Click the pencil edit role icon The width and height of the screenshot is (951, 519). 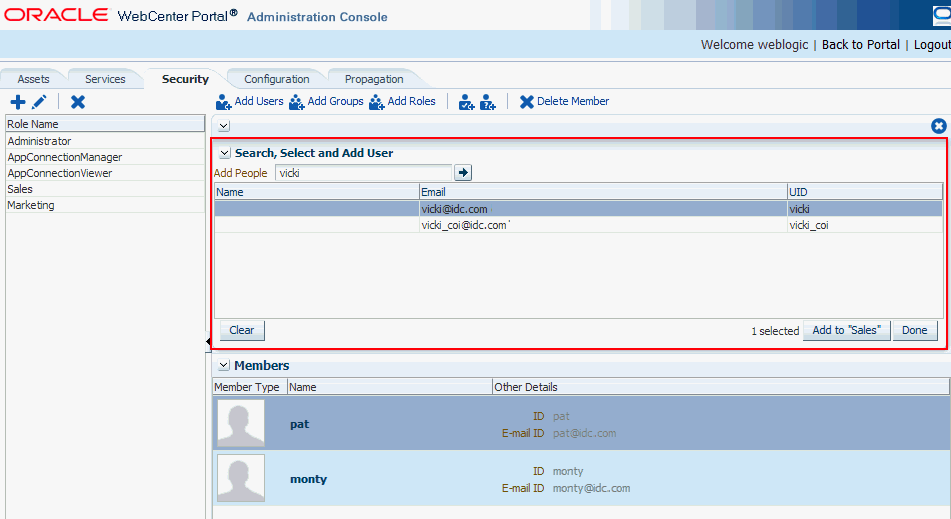coord(39,102)
